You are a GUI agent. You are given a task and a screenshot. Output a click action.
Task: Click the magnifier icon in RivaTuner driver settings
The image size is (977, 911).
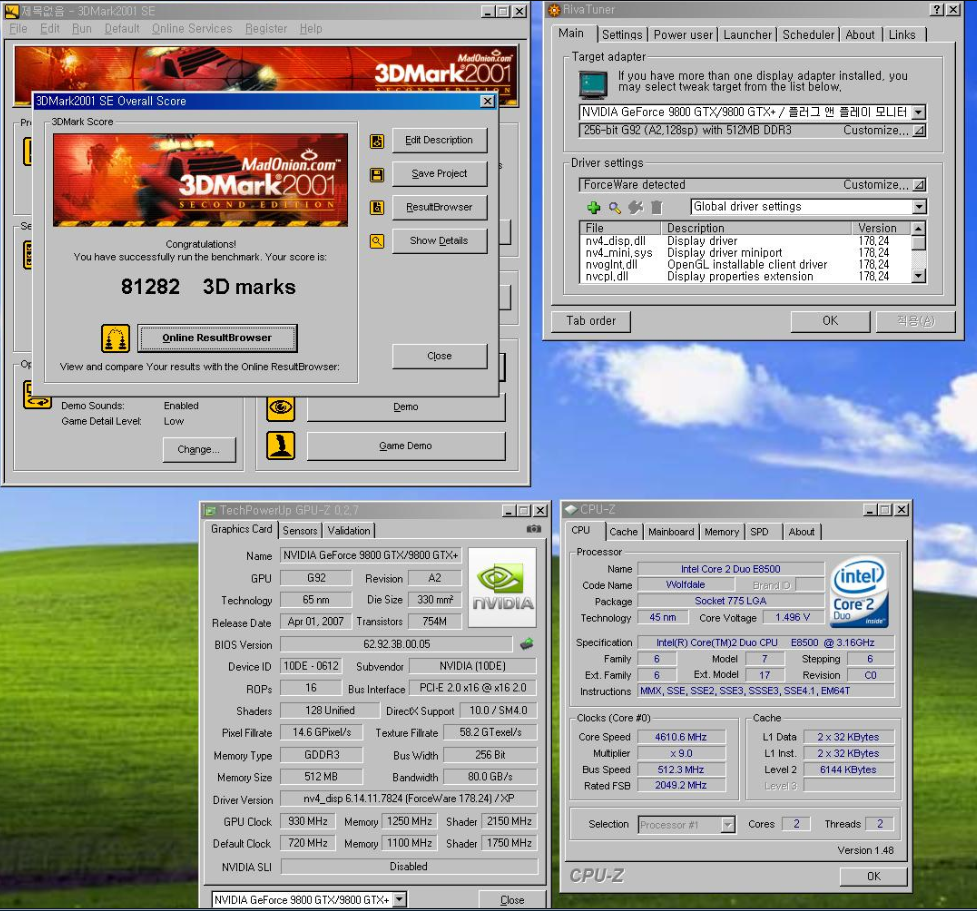coord(614,207)
